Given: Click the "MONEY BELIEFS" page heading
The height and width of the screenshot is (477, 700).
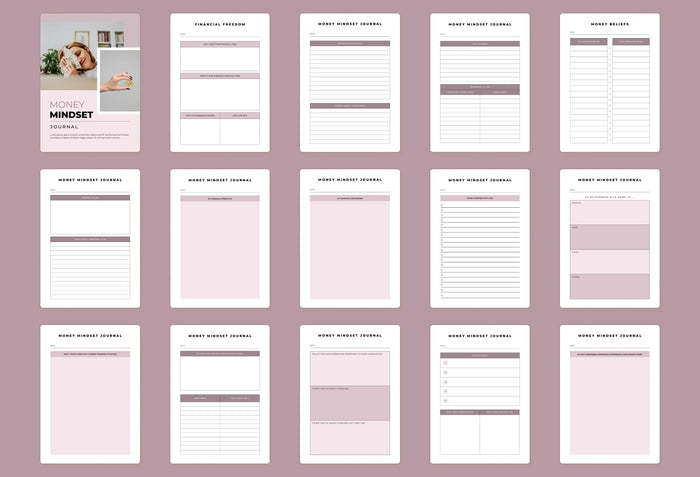Looking at the screenshot, I should pos(610,24).
